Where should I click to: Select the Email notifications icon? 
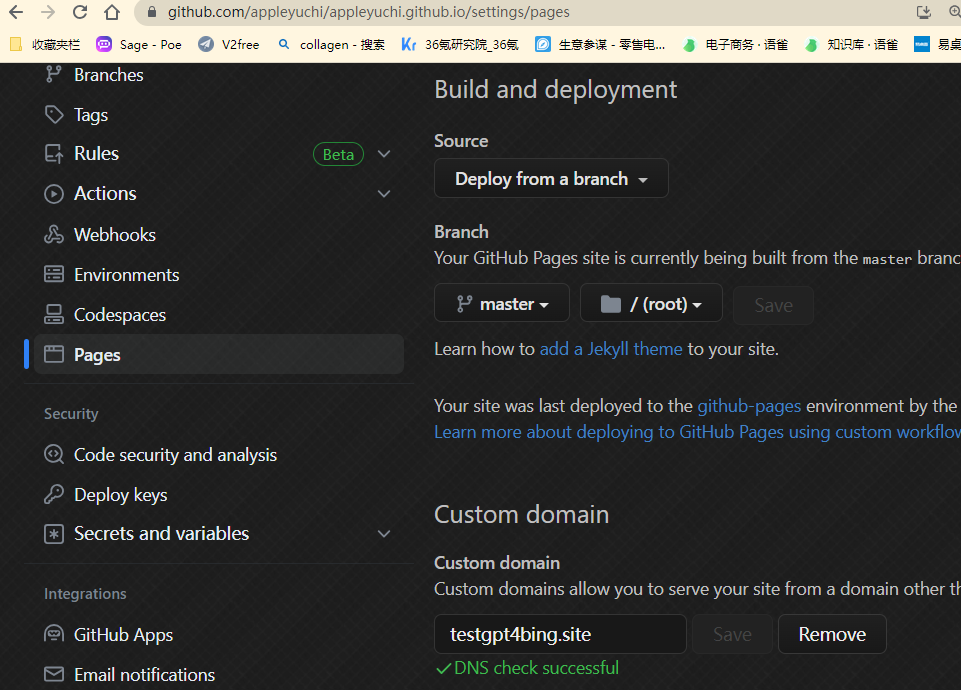[54, 674]
